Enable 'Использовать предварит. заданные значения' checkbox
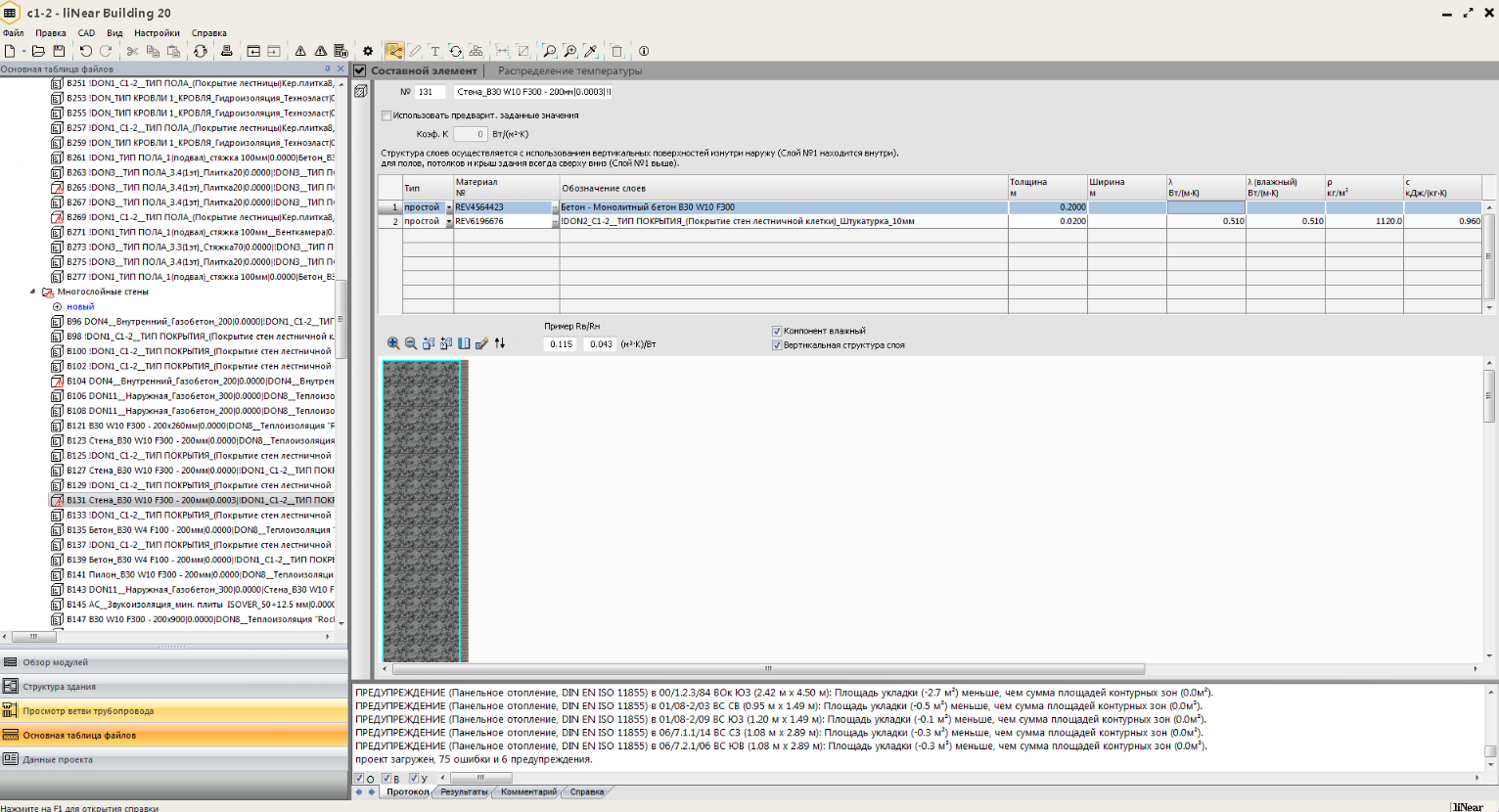 point(386,115)
